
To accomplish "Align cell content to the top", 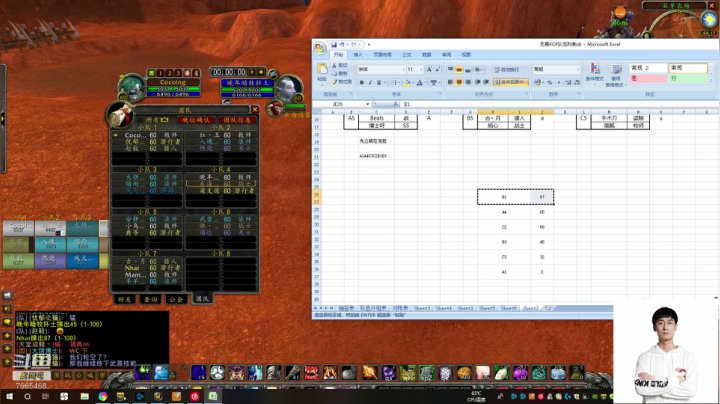I will pyautogui.click(x=450, y=69).
